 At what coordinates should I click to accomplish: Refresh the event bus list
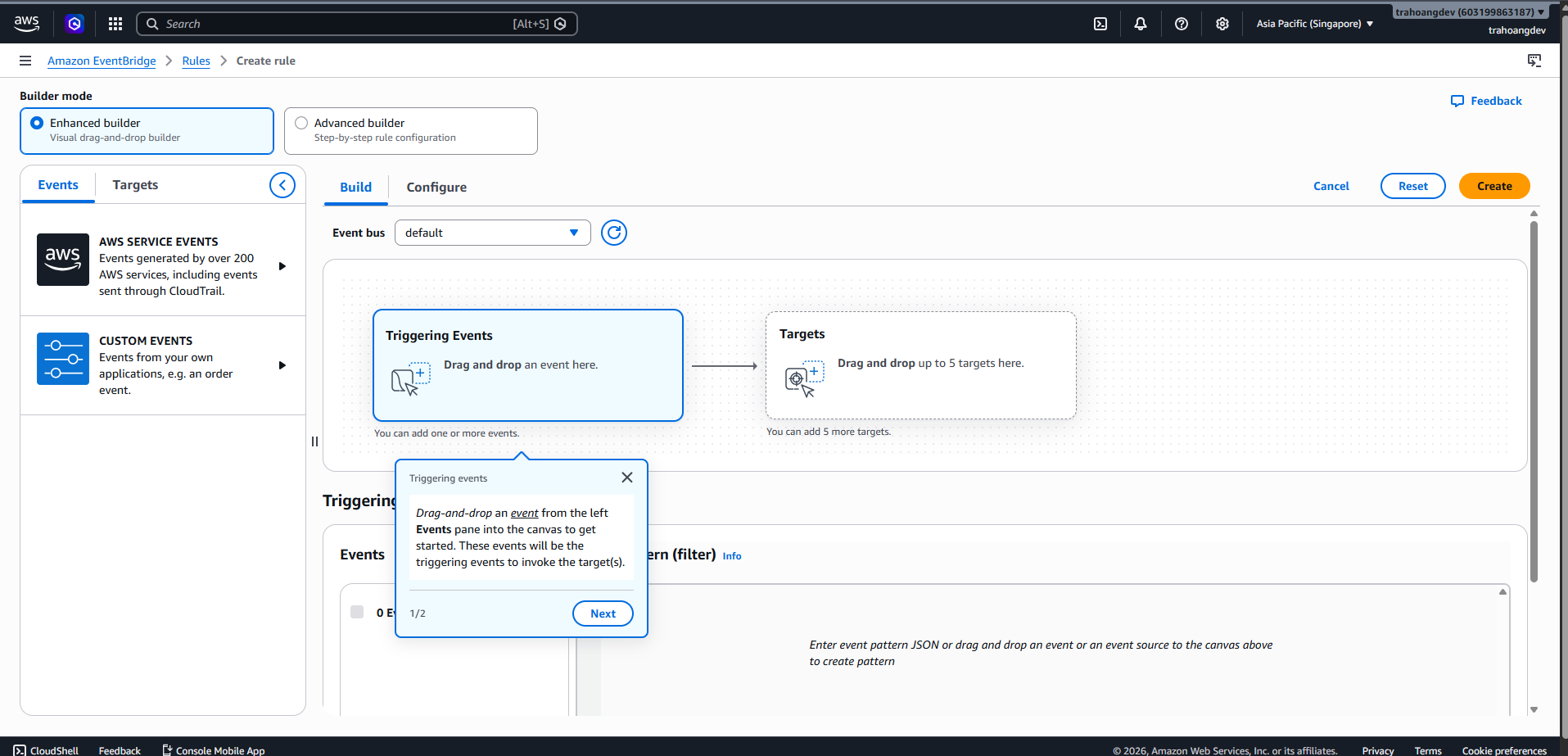614,233
